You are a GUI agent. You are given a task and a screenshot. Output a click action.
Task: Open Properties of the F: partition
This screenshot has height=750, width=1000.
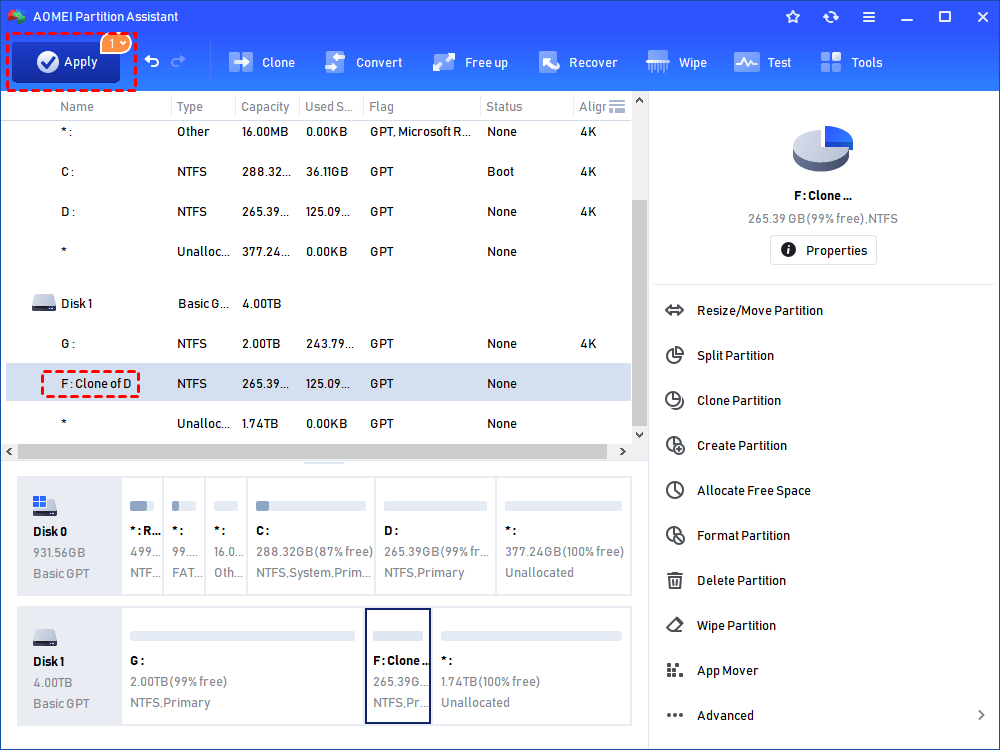(x=823, y=250)
